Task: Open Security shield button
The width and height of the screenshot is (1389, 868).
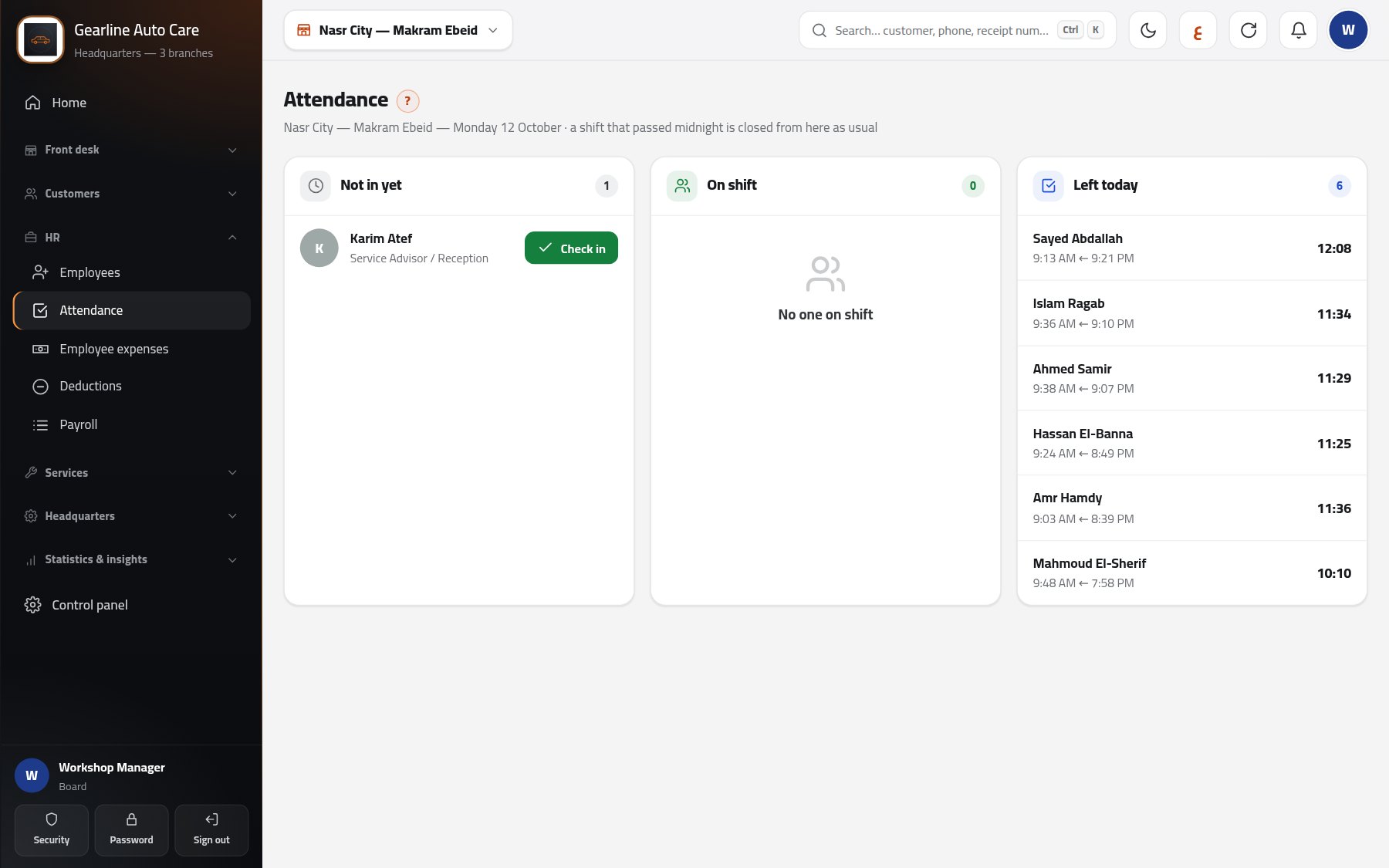Action: click(52, 830)
